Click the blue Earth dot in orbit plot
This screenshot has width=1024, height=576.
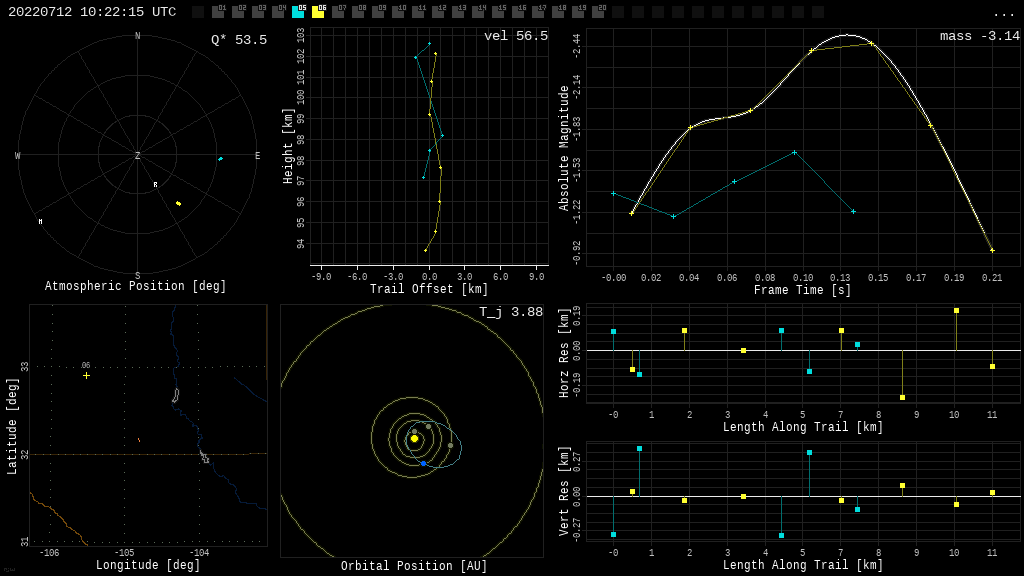423,464
